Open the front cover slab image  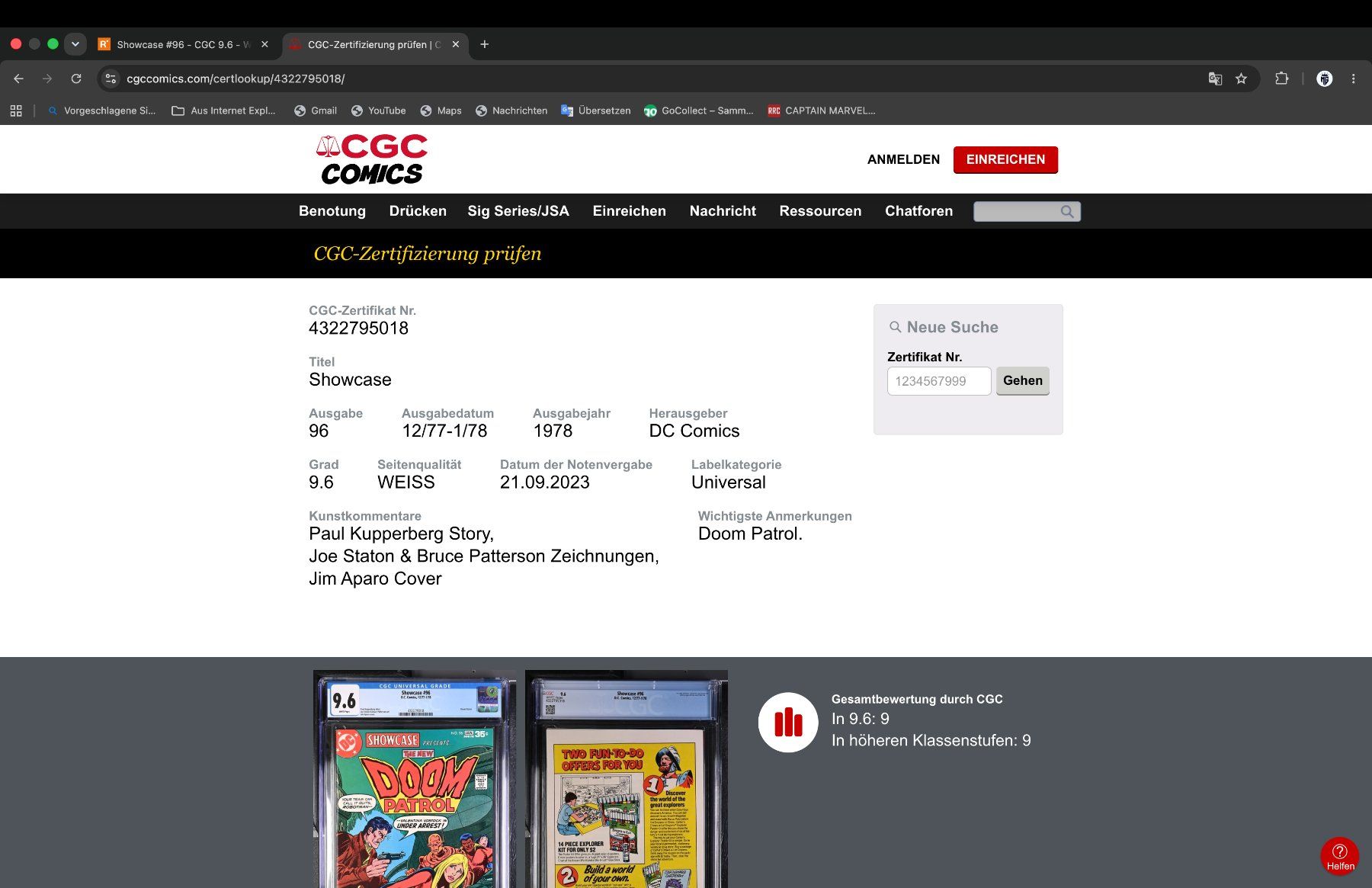tap(415, 779)
